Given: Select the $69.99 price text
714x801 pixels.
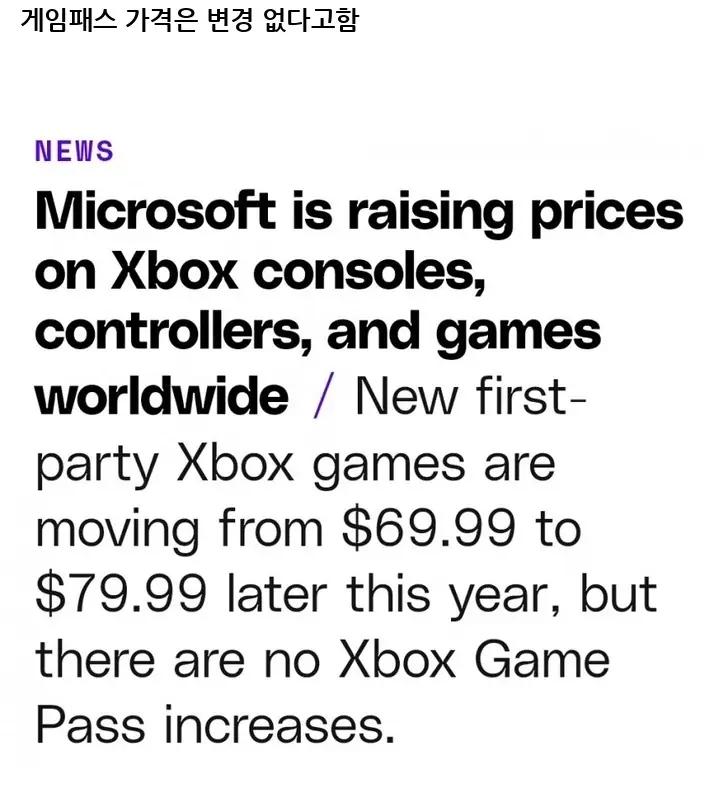Looking at the screenshot, I should [x=429, y=528].
